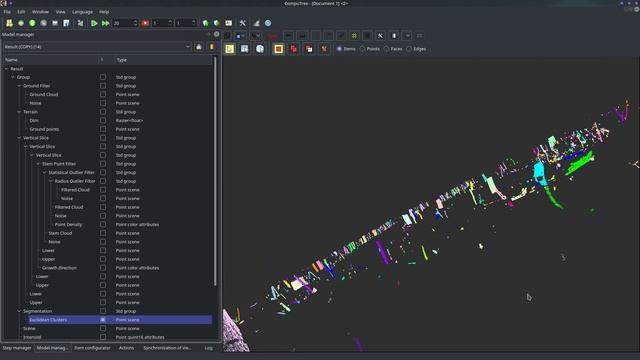Click the Type column header
This screenshot has height=360, width=640.
[122, 60]
